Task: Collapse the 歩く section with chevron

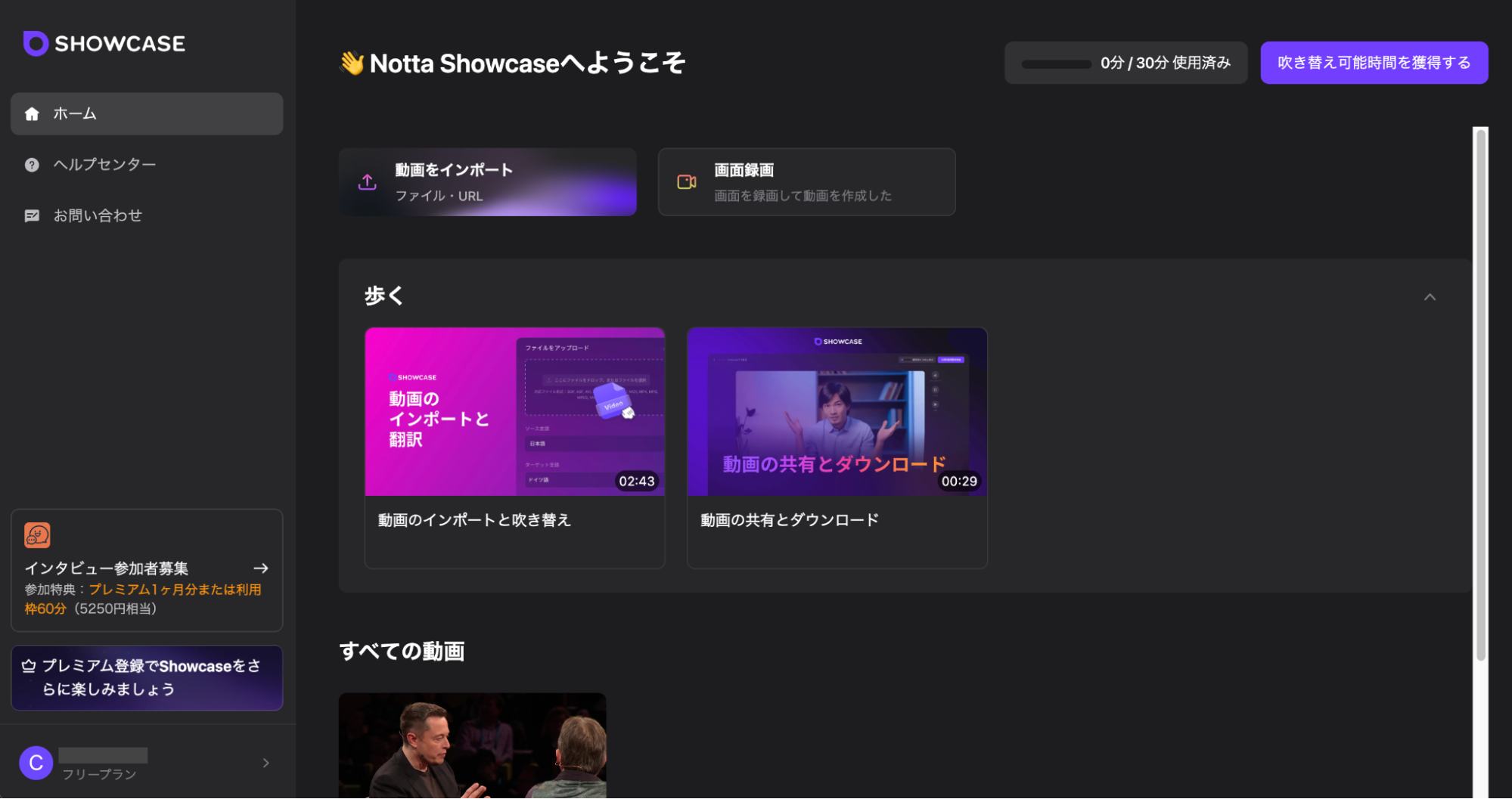Action: coord(1430,297)
